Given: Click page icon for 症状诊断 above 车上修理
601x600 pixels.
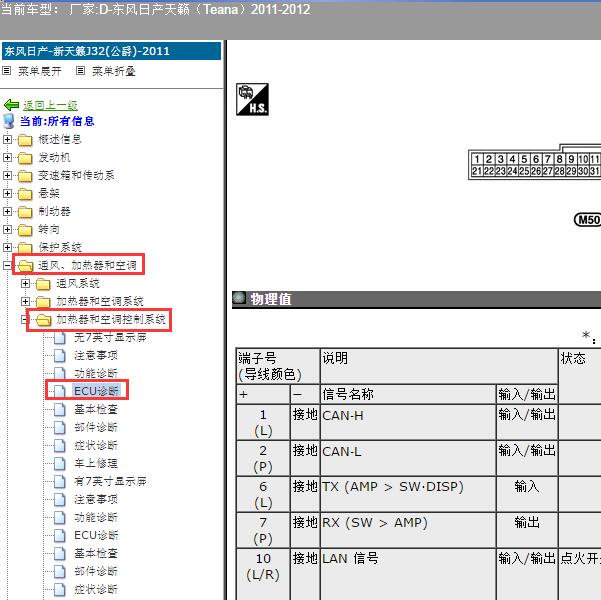Looking at the screenshot, I should click(60, 445).
